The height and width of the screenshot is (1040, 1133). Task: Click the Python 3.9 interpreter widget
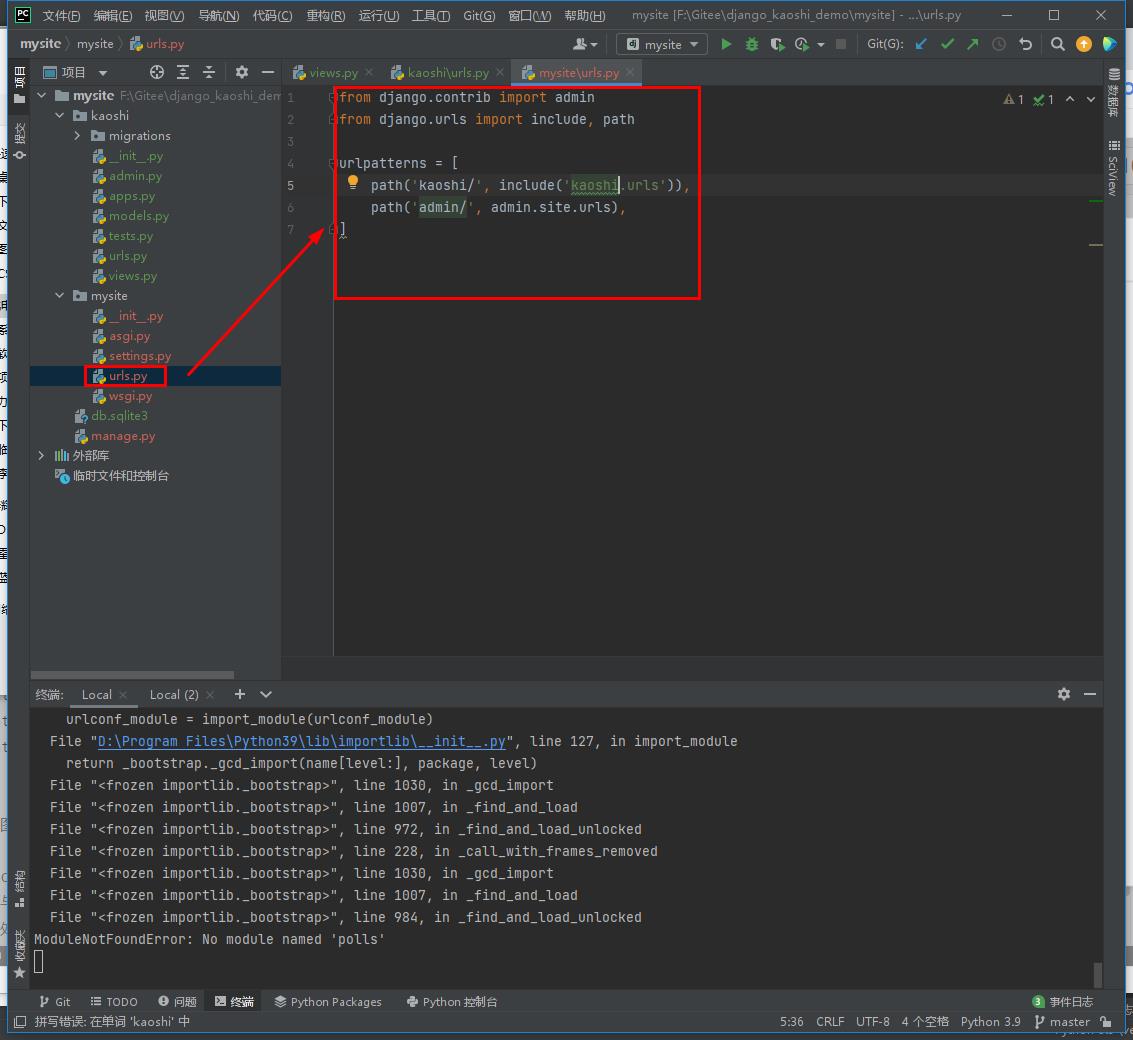(x=990, y=1022)
